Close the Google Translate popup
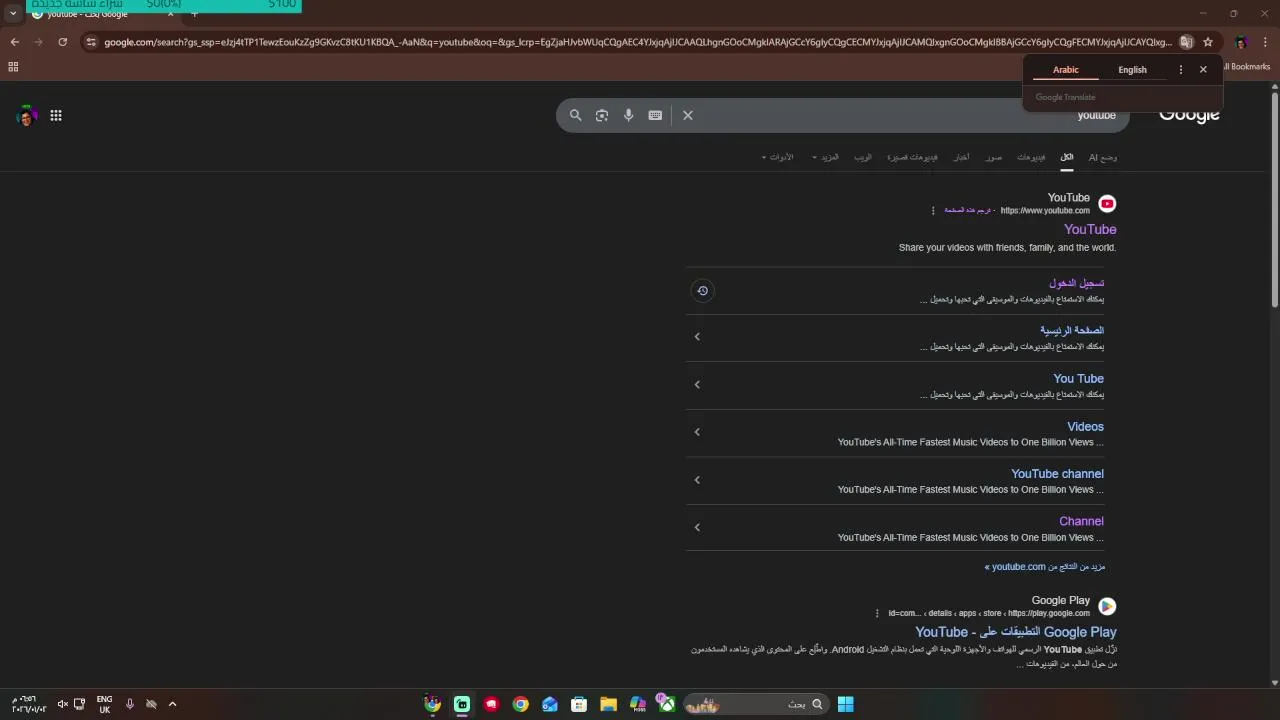 point(1203,70)
